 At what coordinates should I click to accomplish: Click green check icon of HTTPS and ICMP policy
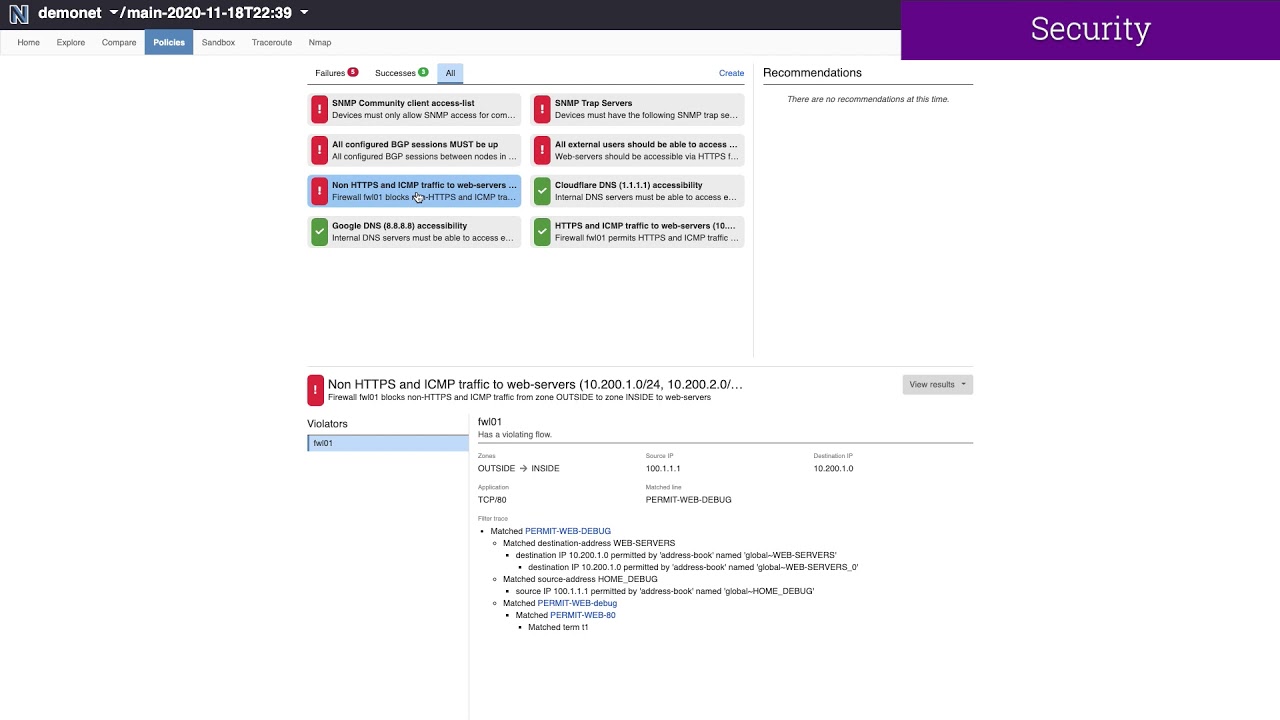(542, 232)
